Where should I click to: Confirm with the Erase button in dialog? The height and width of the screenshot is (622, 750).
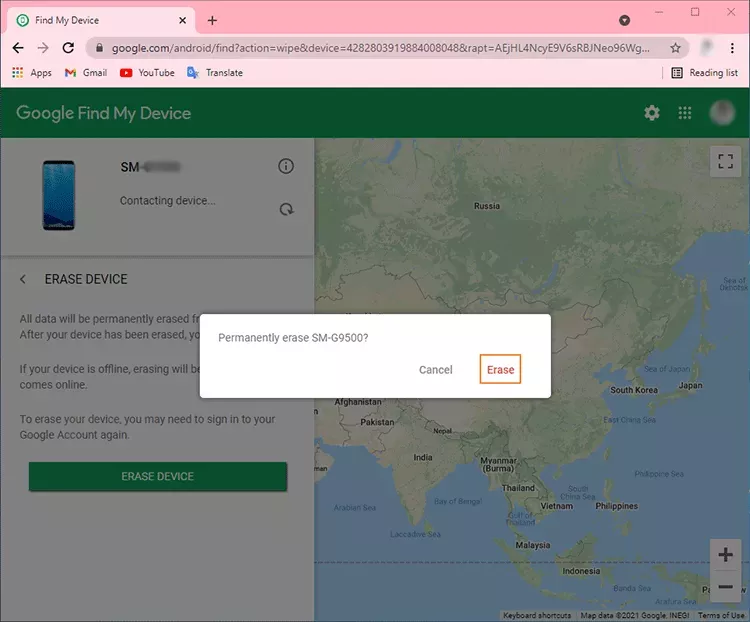tap(500, 369)
